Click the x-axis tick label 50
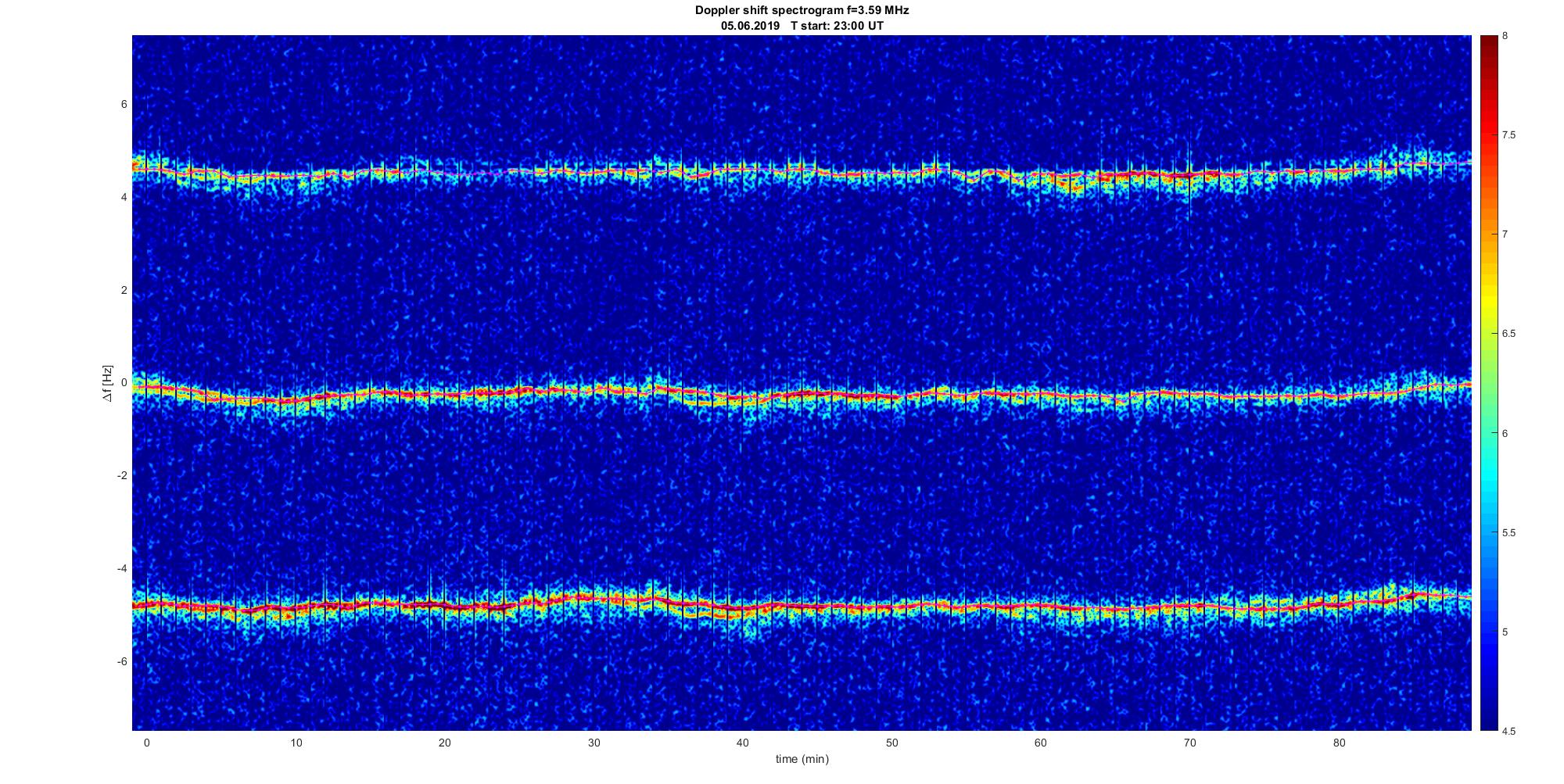 [x=892, y=743]
